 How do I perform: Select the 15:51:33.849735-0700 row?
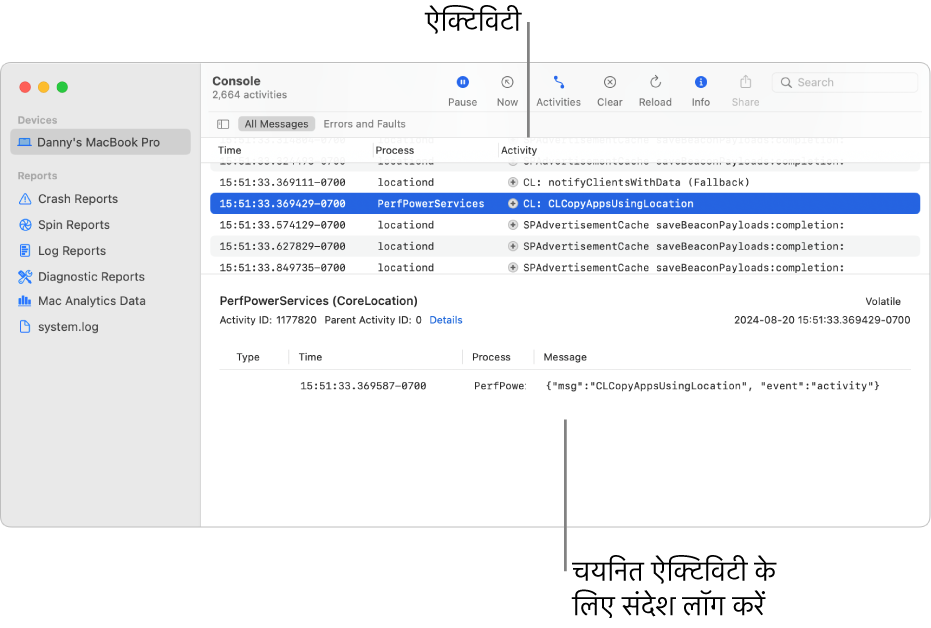point(565,267)
